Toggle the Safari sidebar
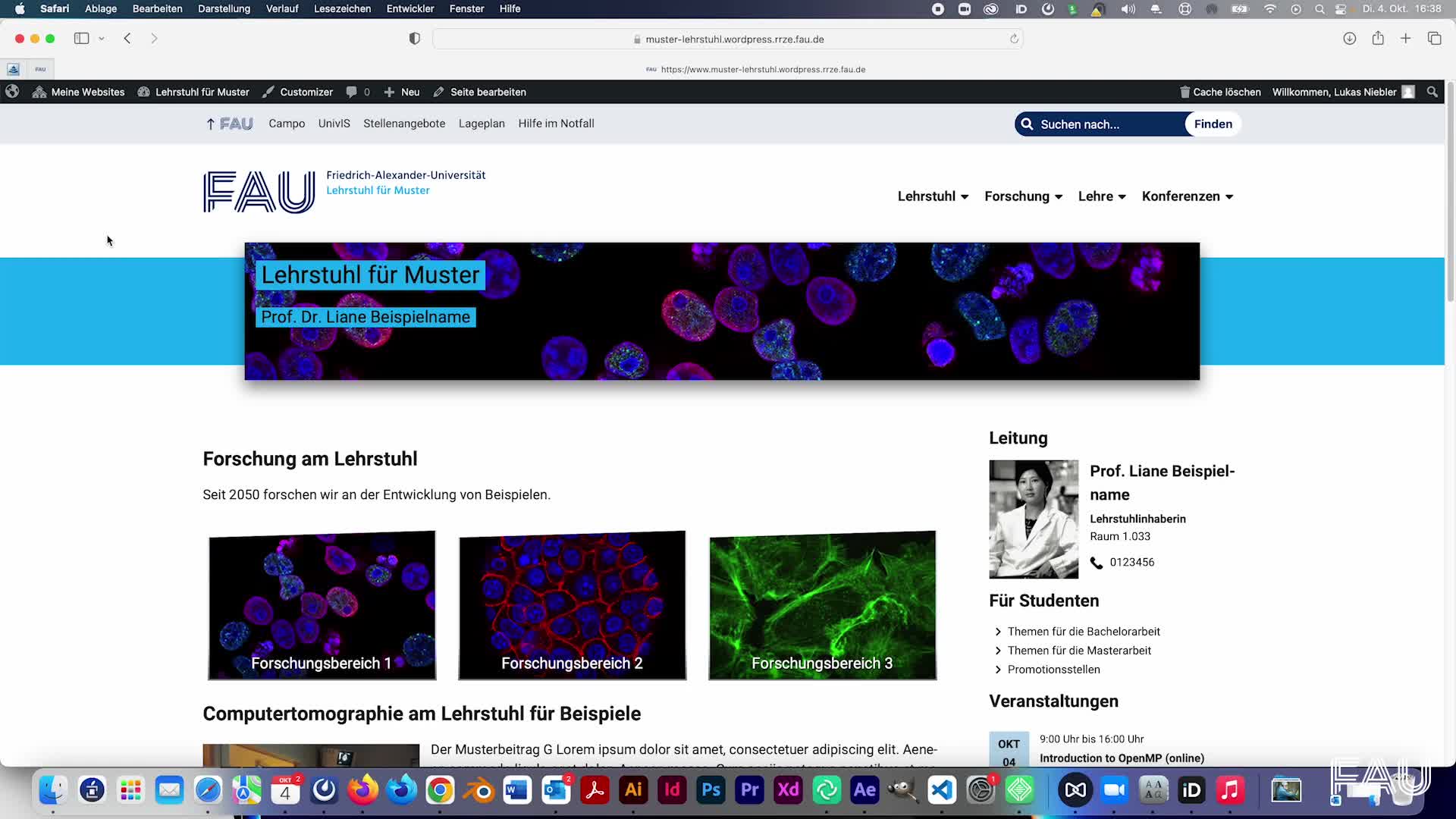Screen dimensions: 1456x819 pos(82,38)
